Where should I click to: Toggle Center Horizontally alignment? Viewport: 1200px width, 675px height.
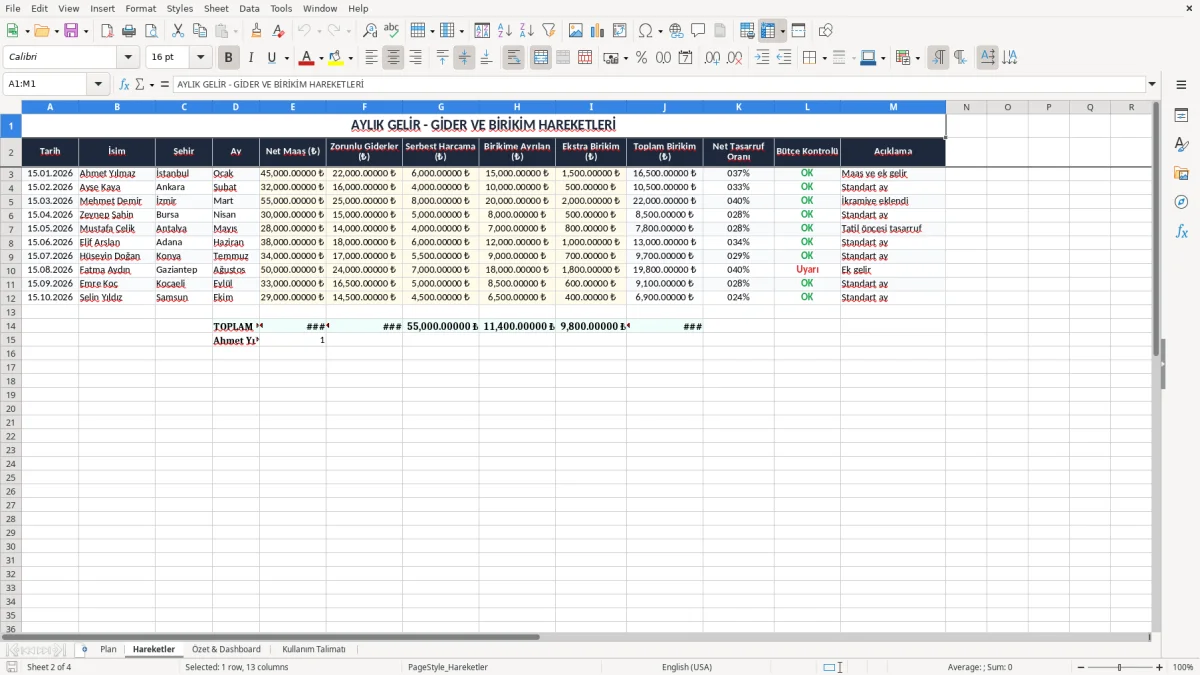click(x=393, y=58)
